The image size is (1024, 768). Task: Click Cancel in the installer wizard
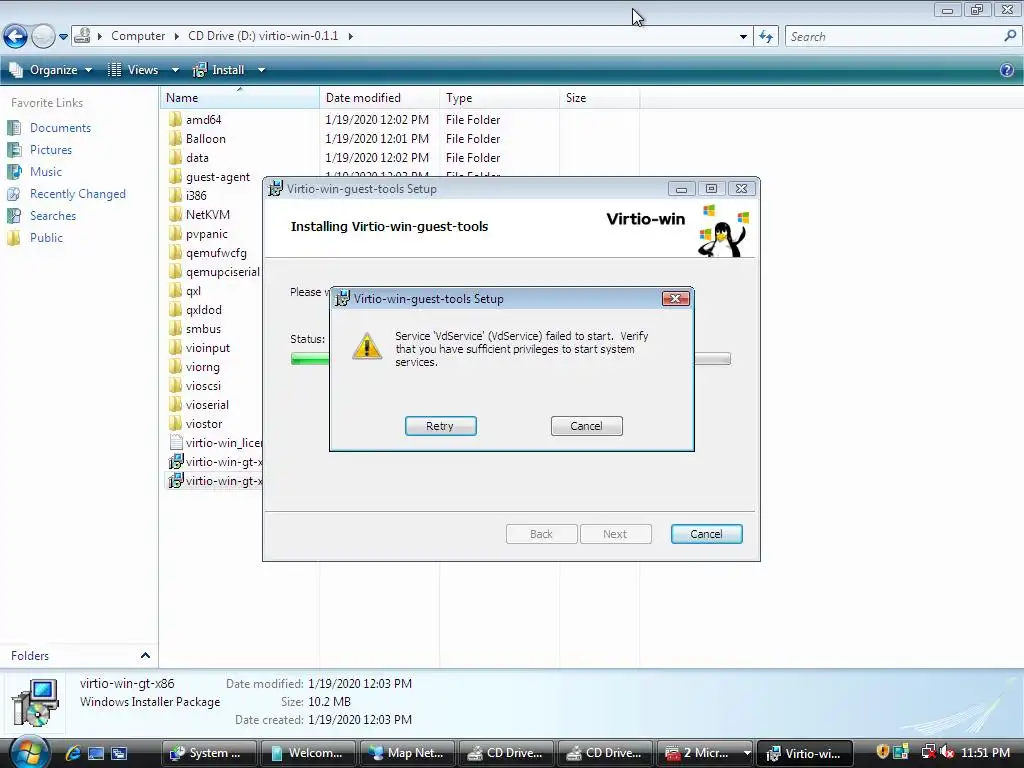click(707, 534)
